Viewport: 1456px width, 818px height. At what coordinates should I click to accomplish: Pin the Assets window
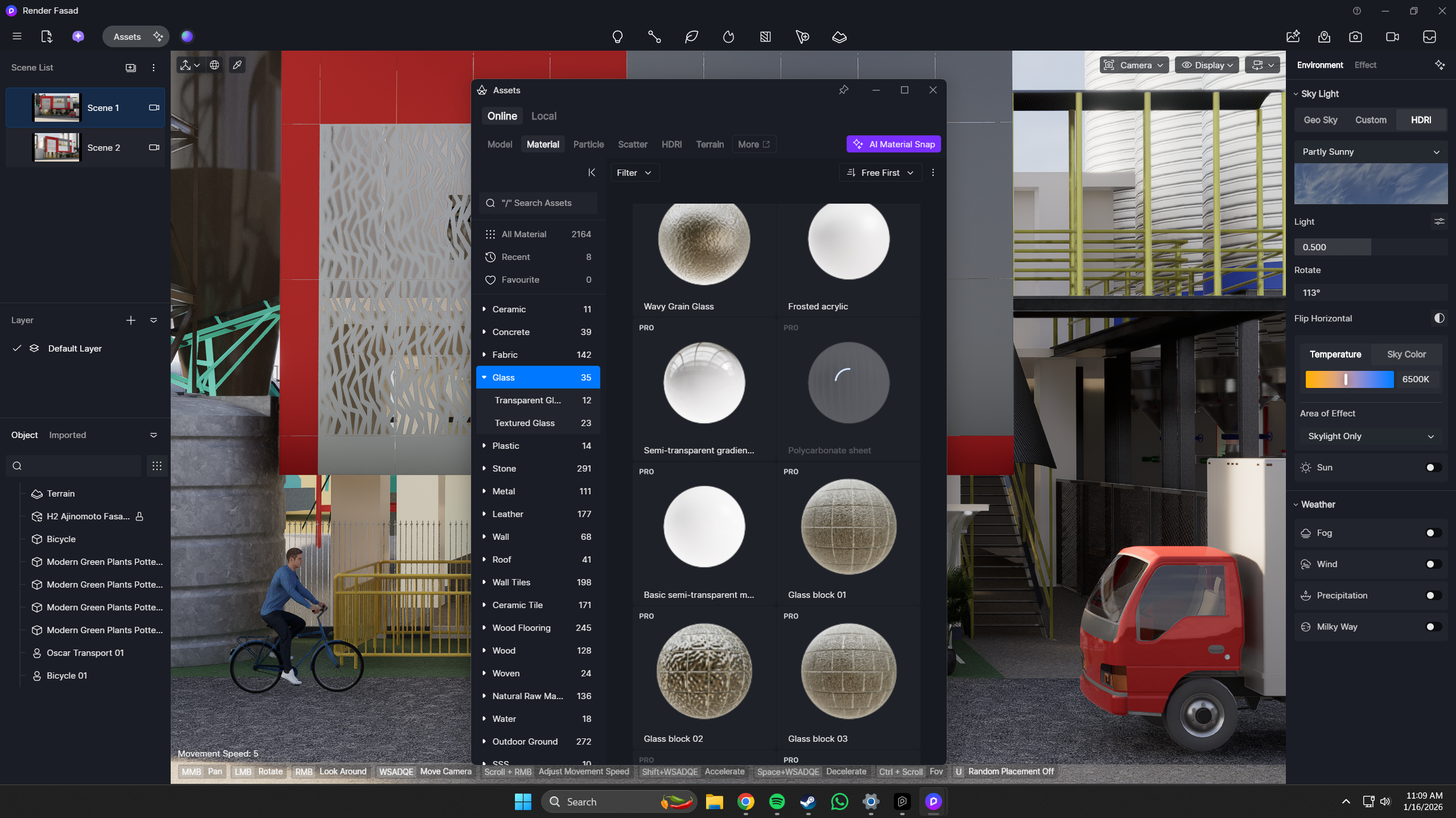point(844,90)
